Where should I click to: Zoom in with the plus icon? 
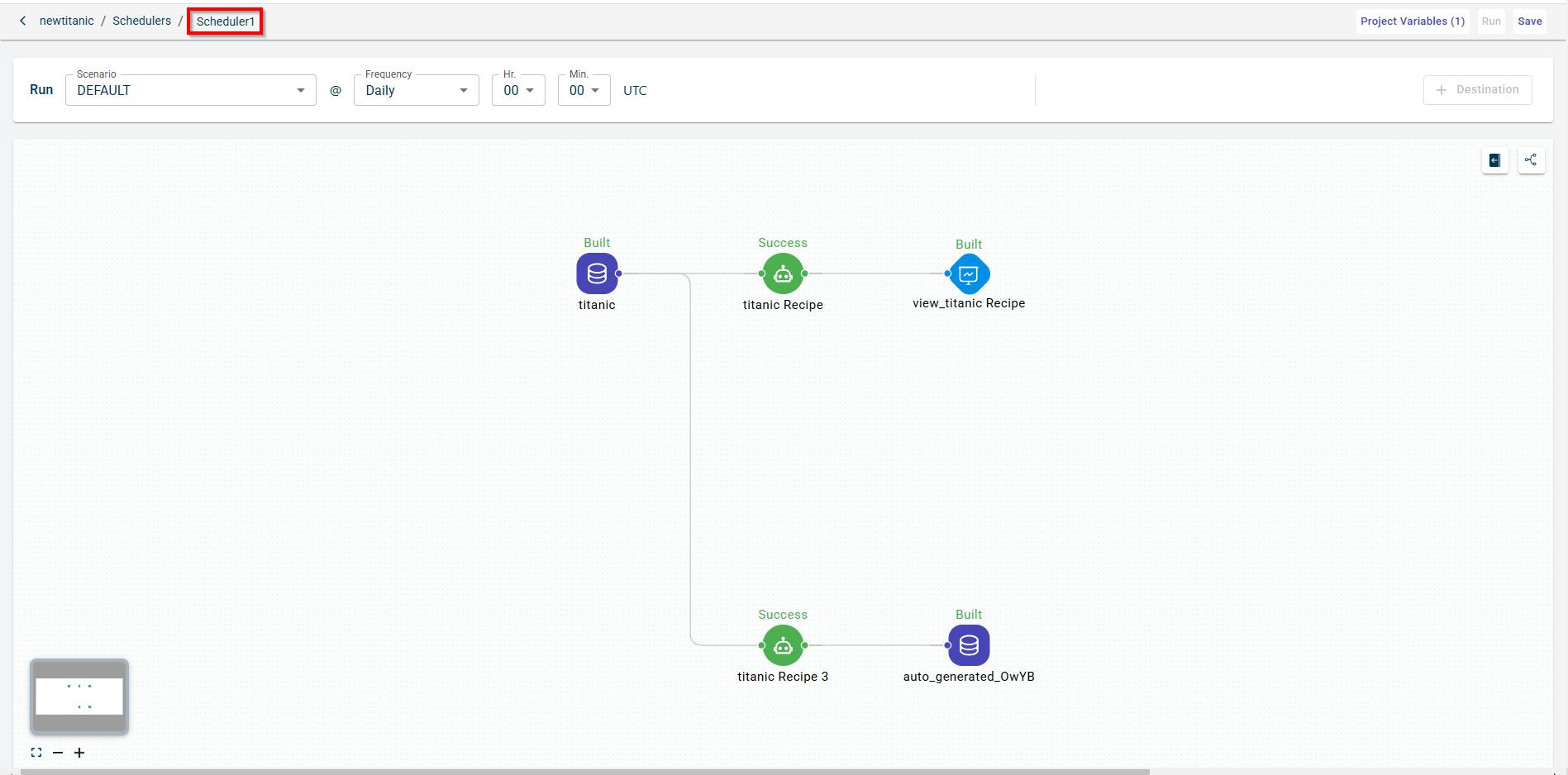coord(79,753)
